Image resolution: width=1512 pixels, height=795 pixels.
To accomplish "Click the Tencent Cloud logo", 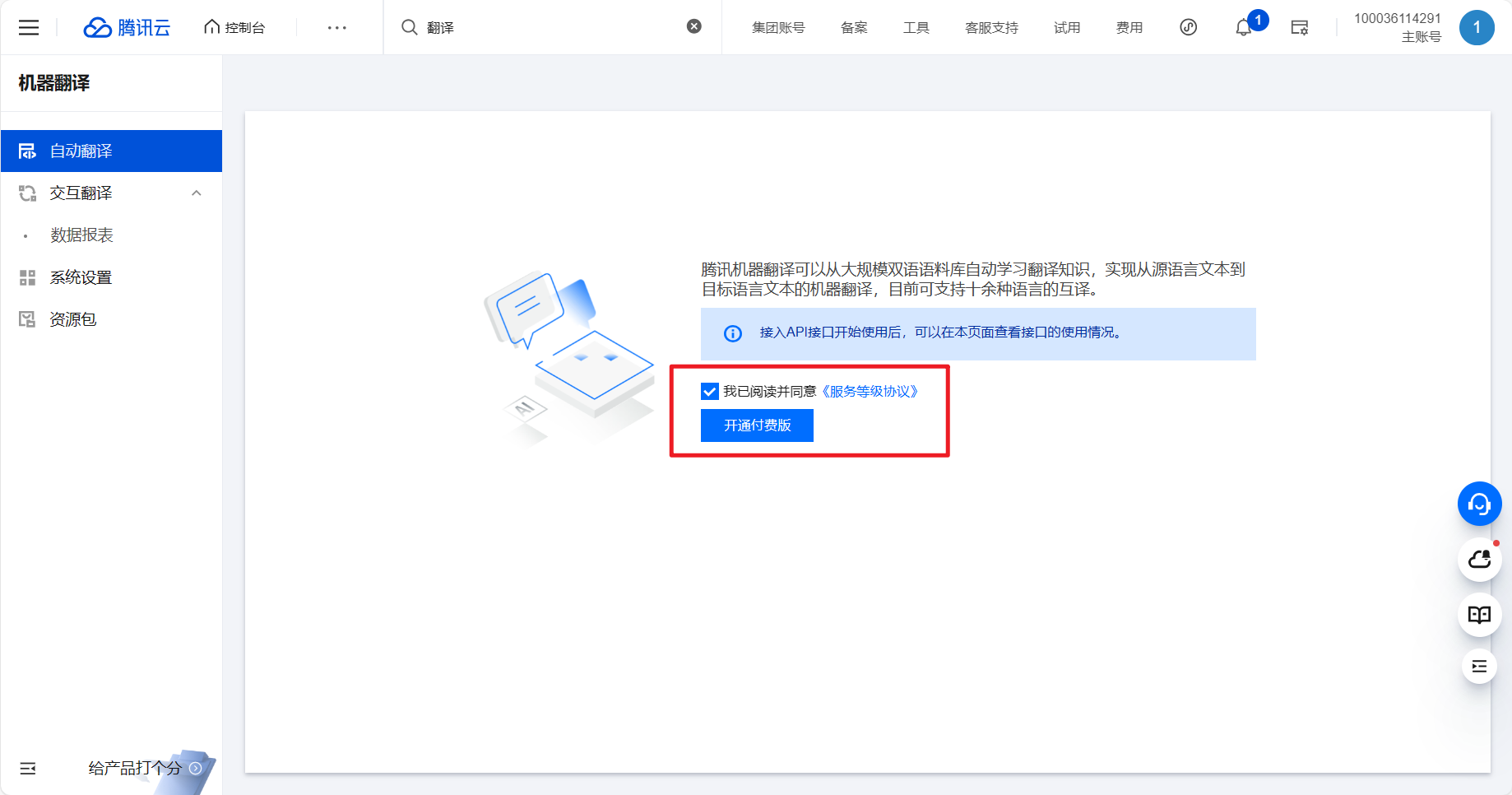I will click(127, 28).
